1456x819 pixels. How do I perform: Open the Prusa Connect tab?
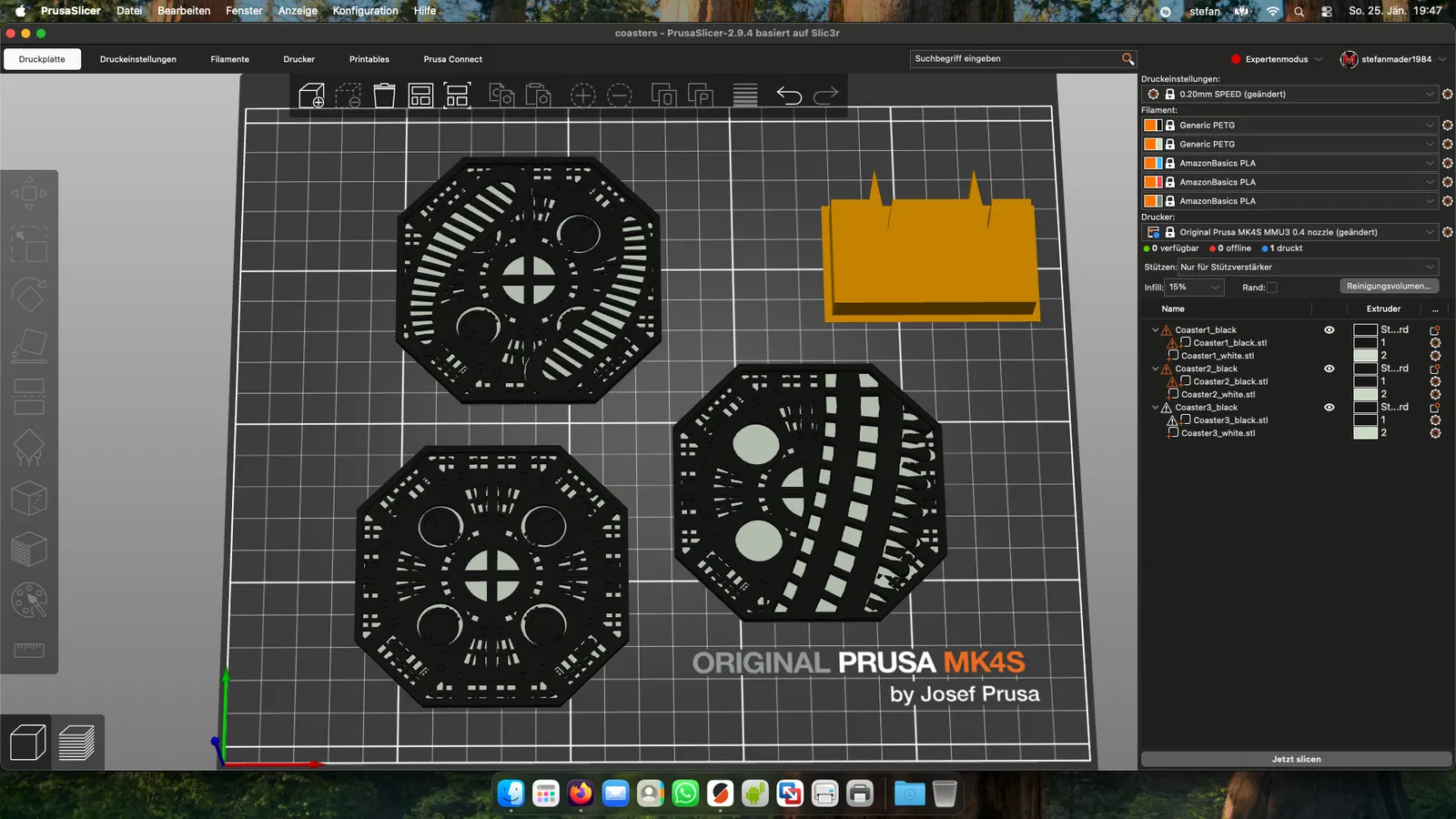[453, 59]
